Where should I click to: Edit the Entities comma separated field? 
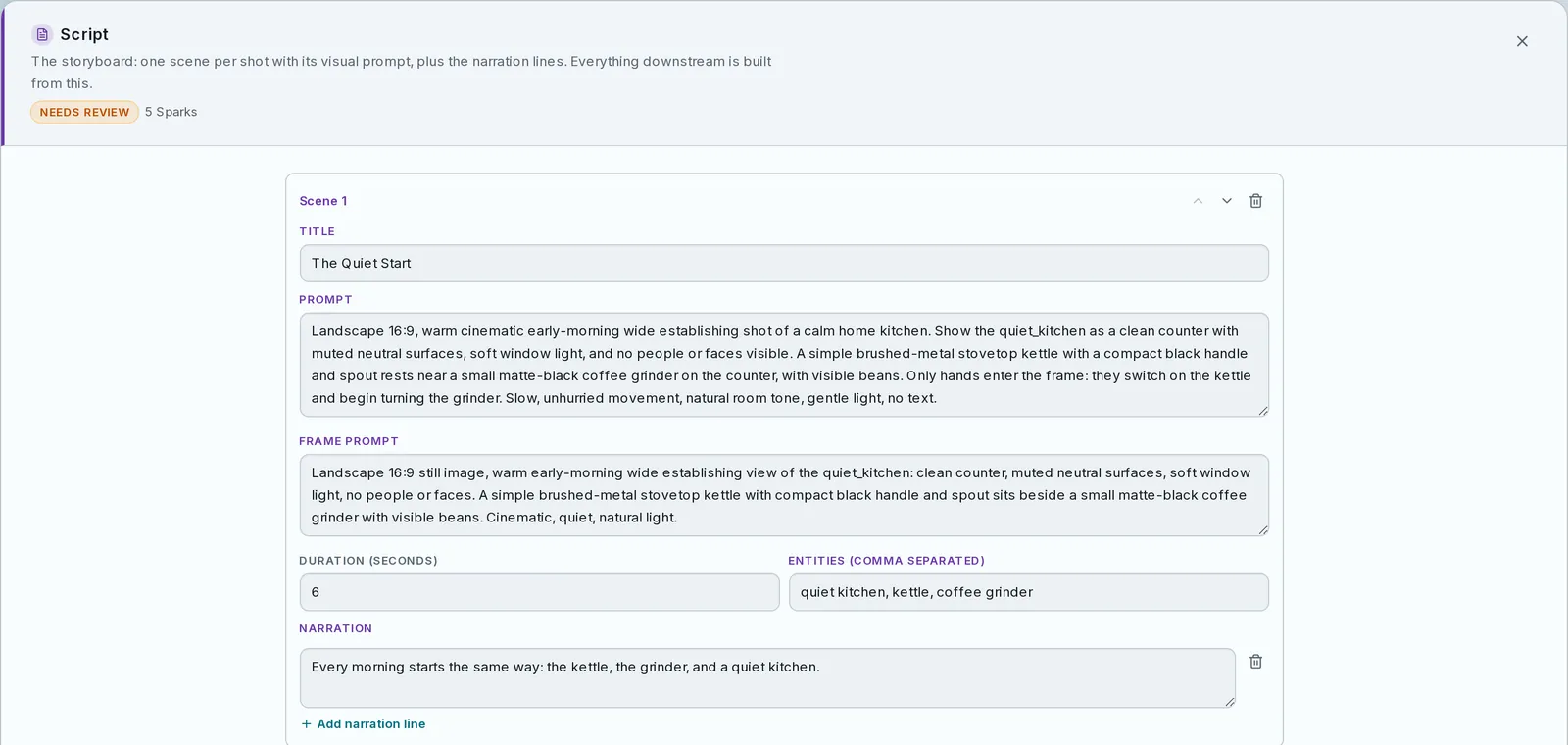1029,592
